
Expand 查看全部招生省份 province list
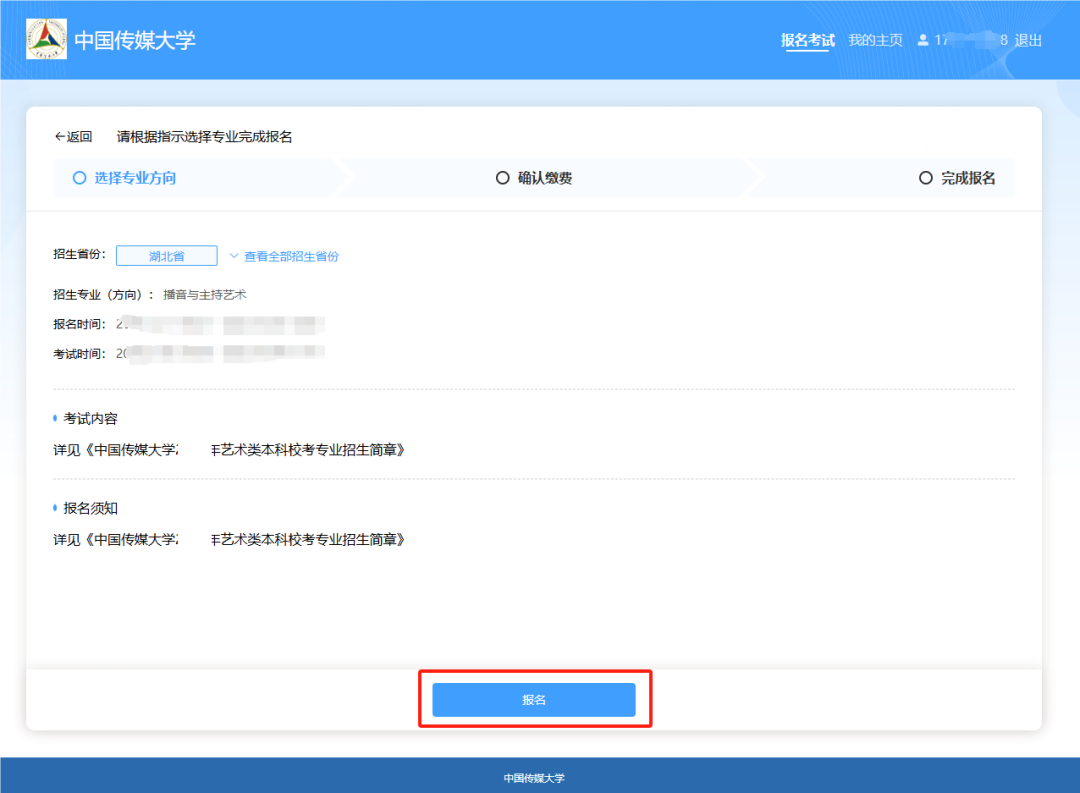[x=284, y=256]
